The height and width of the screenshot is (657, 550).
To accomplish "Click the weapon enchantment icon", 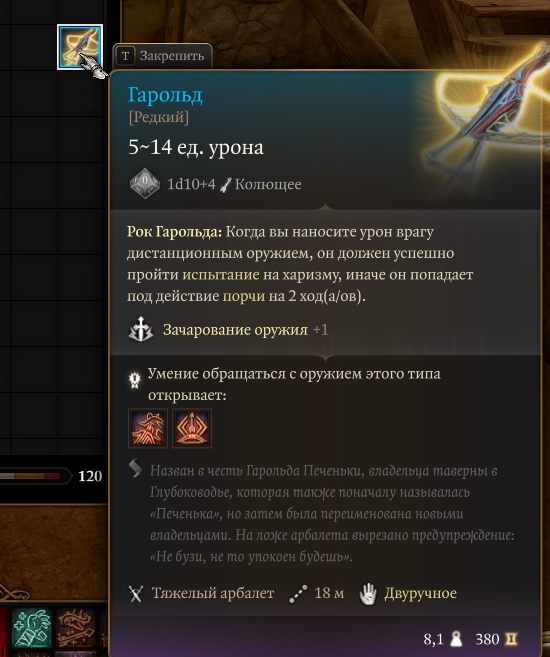I will pos(141,329).
